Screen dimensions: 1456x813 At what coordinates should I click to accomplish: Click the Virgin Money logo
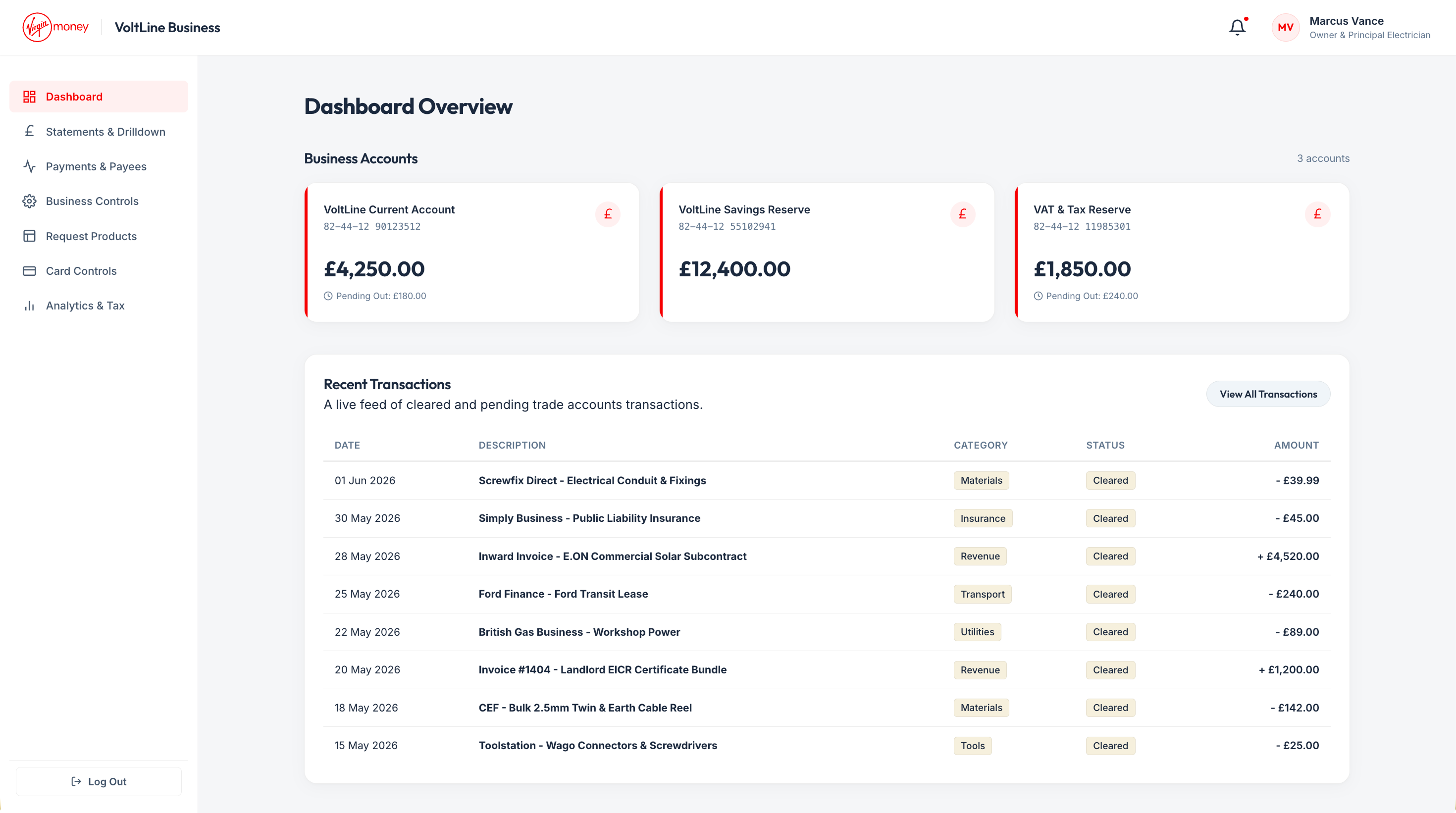click(x=55, y=27)
